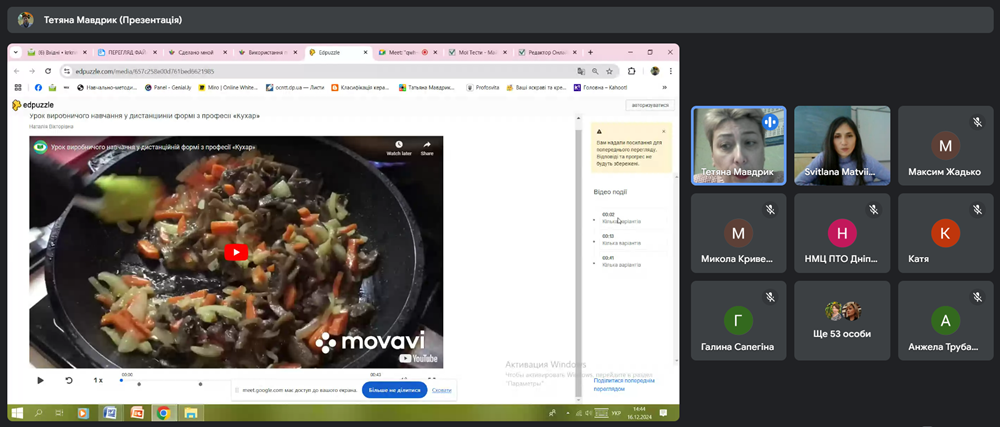This screenshot has height=427, width=1000.
Task: Click the Watch later clock icon
Action: 399,147
